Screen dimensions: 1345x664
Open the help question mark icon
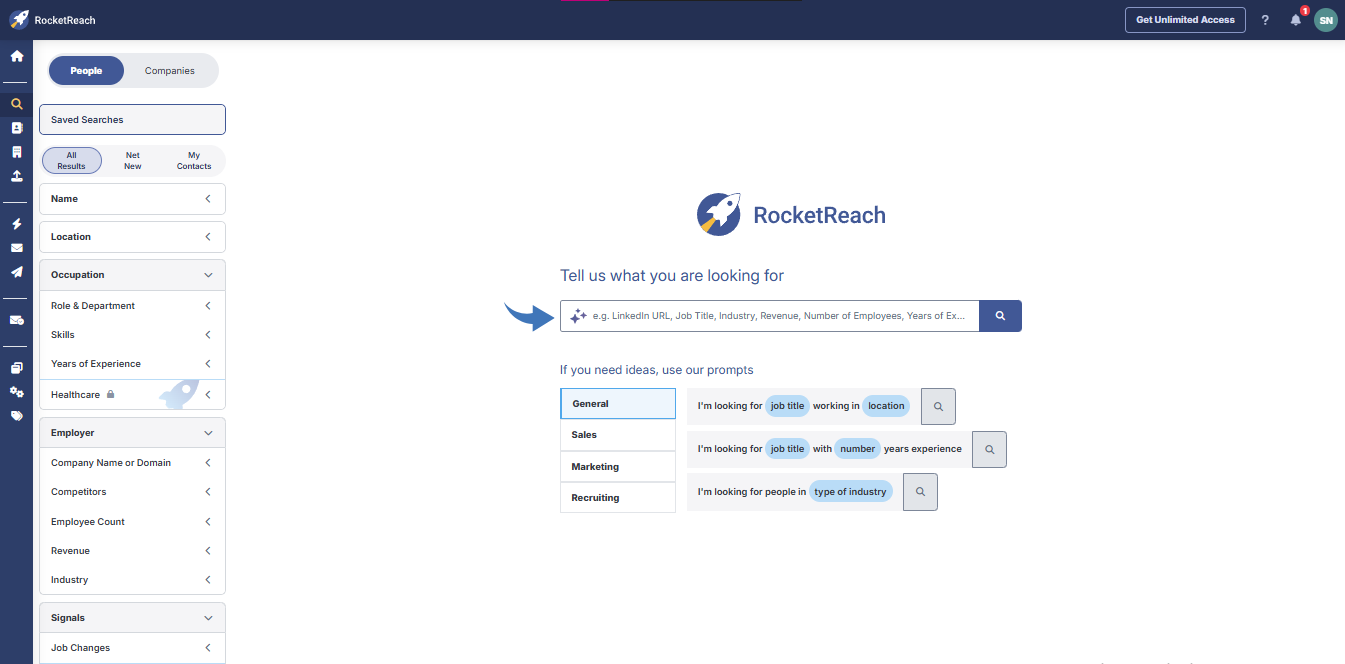coord(1265,20)
